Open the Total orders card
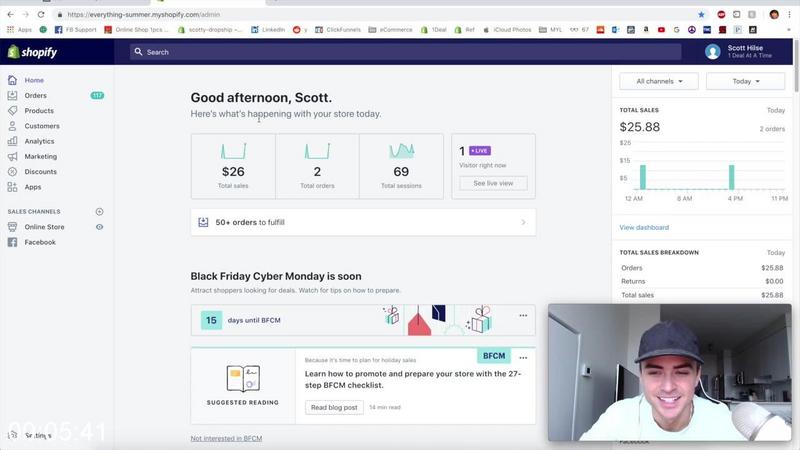The height and width of the screenshot is (450, 800). point(317,166)
